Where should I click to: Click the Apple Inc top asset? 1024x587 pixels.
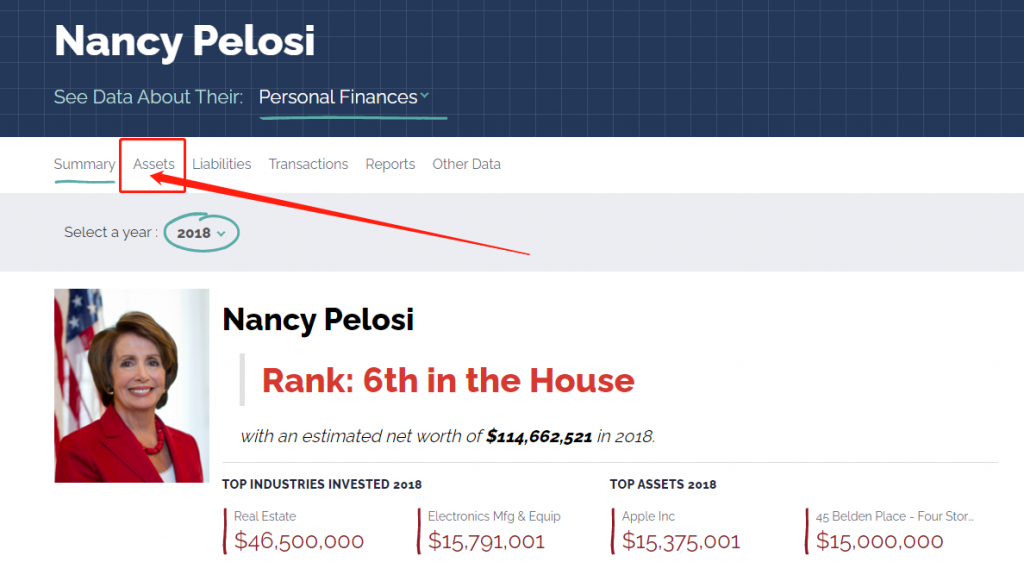pyautogui.click(x=648, y=516)
